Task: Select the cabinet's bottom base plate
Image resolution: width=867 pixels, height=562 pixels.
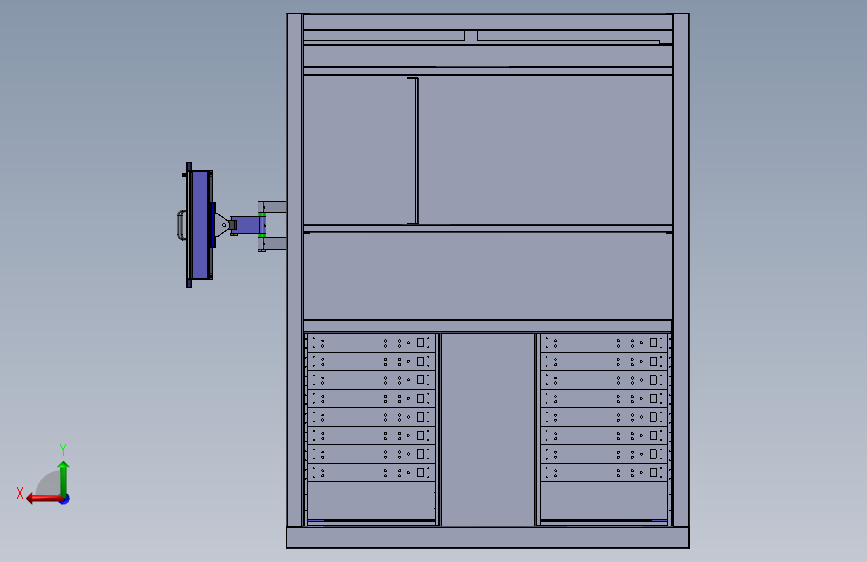Action: point(488,537)
